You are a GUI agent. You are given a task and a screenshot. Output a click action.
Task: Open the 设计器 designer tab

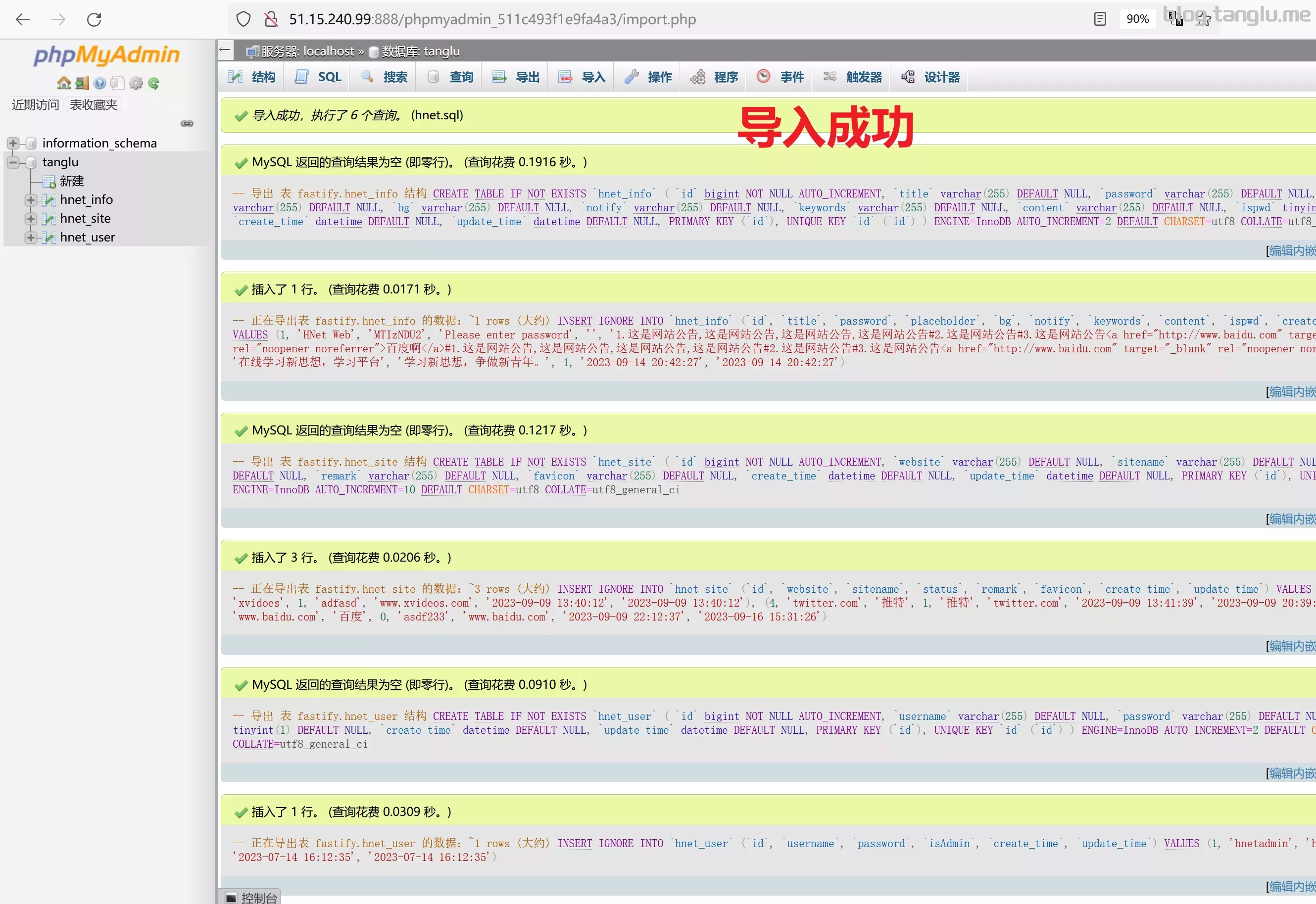(x=931, y=77)
